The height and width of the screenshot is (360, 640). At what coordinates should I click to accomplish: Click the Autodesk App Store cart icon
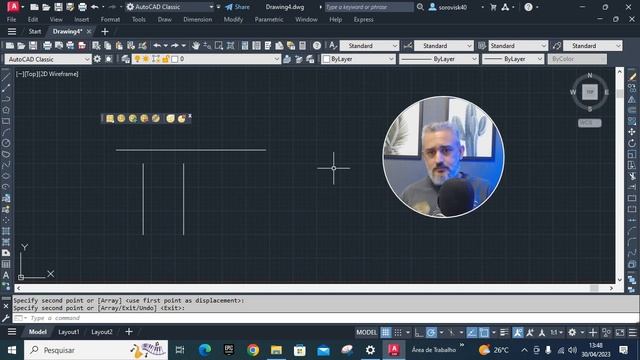coord(493,7)
